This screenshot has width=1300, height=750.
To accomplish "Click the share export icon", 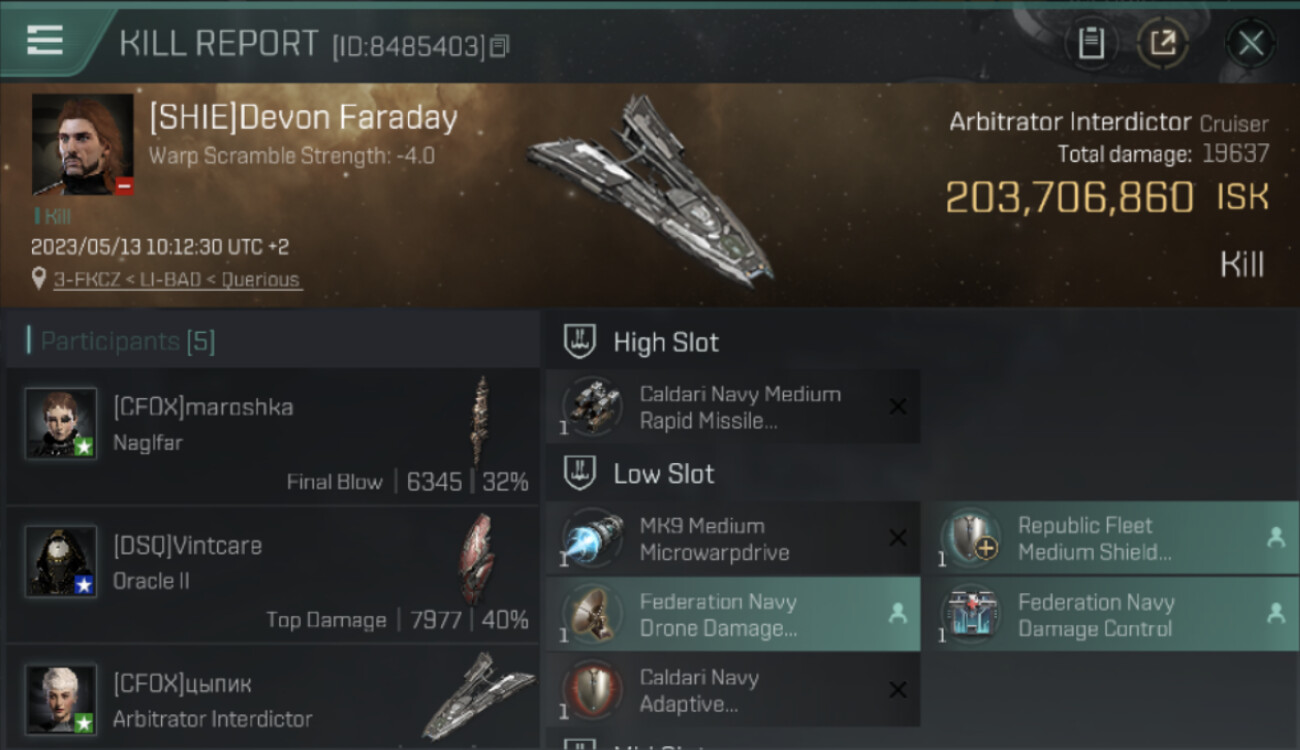I will coord(1162,43).
